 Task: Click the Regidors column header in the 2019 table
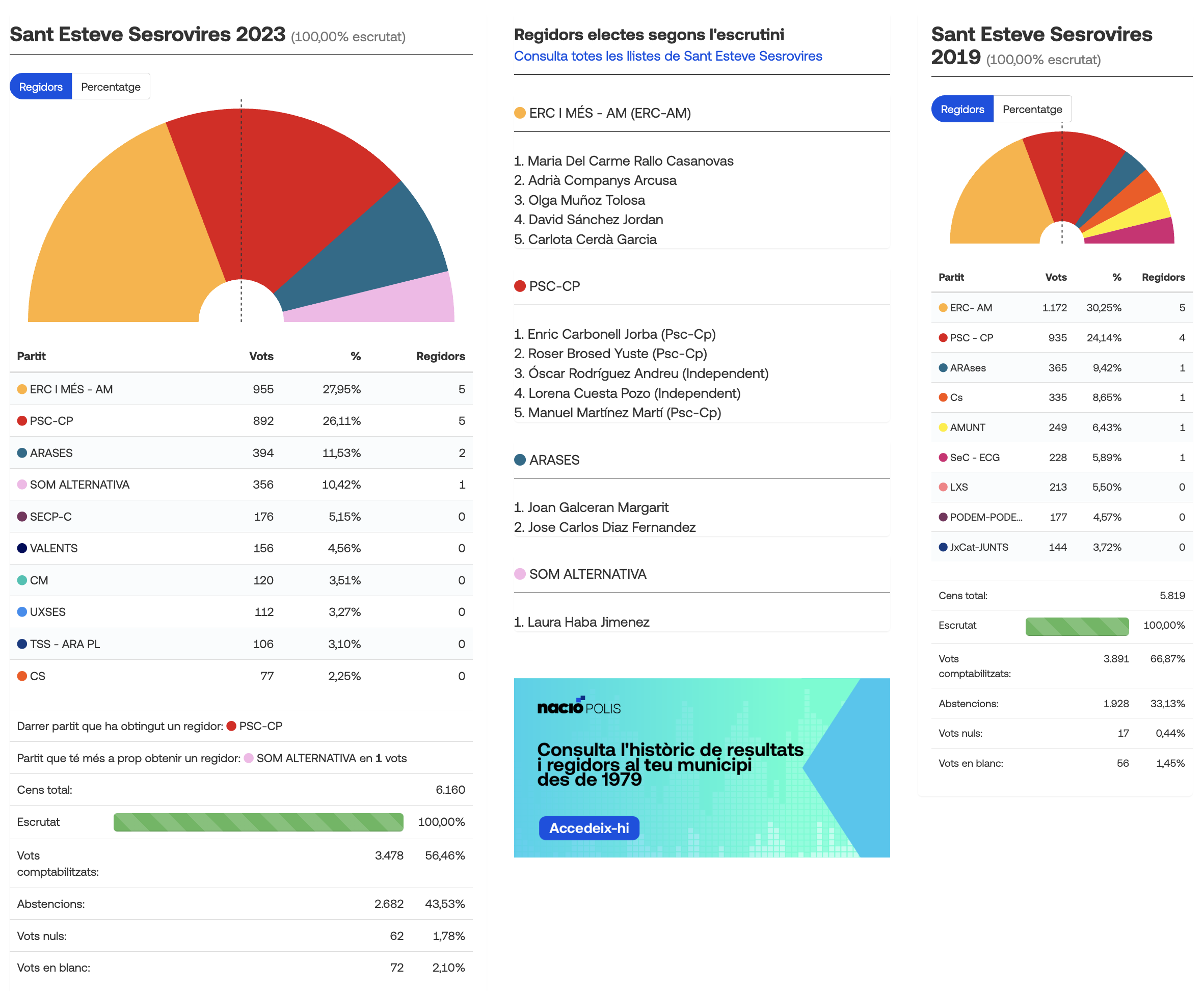(x=1162, y=278)
